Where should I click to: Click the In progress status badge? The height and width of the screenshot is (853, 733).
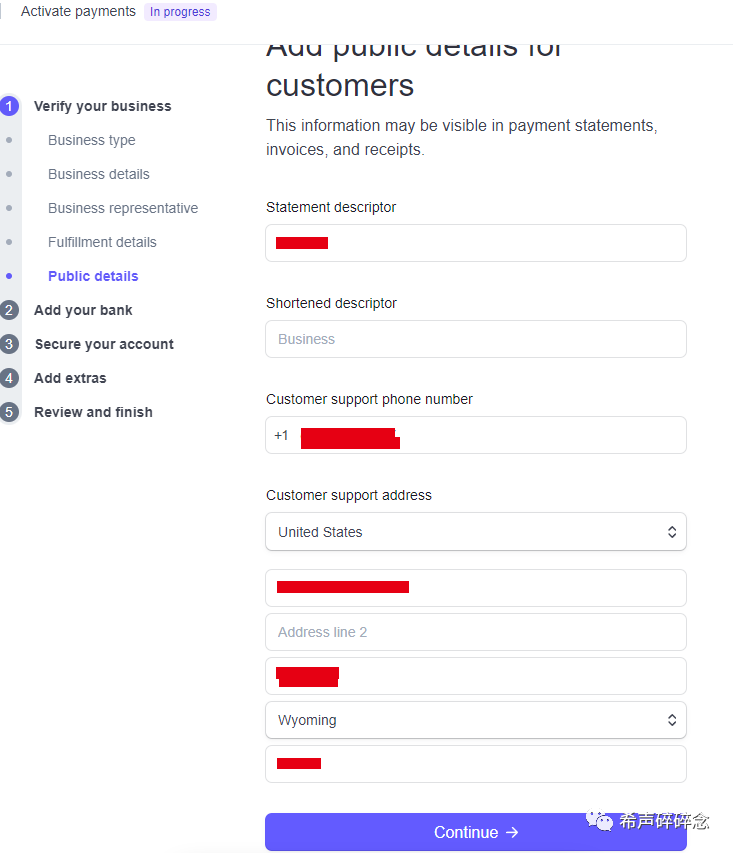pos(180,12)
